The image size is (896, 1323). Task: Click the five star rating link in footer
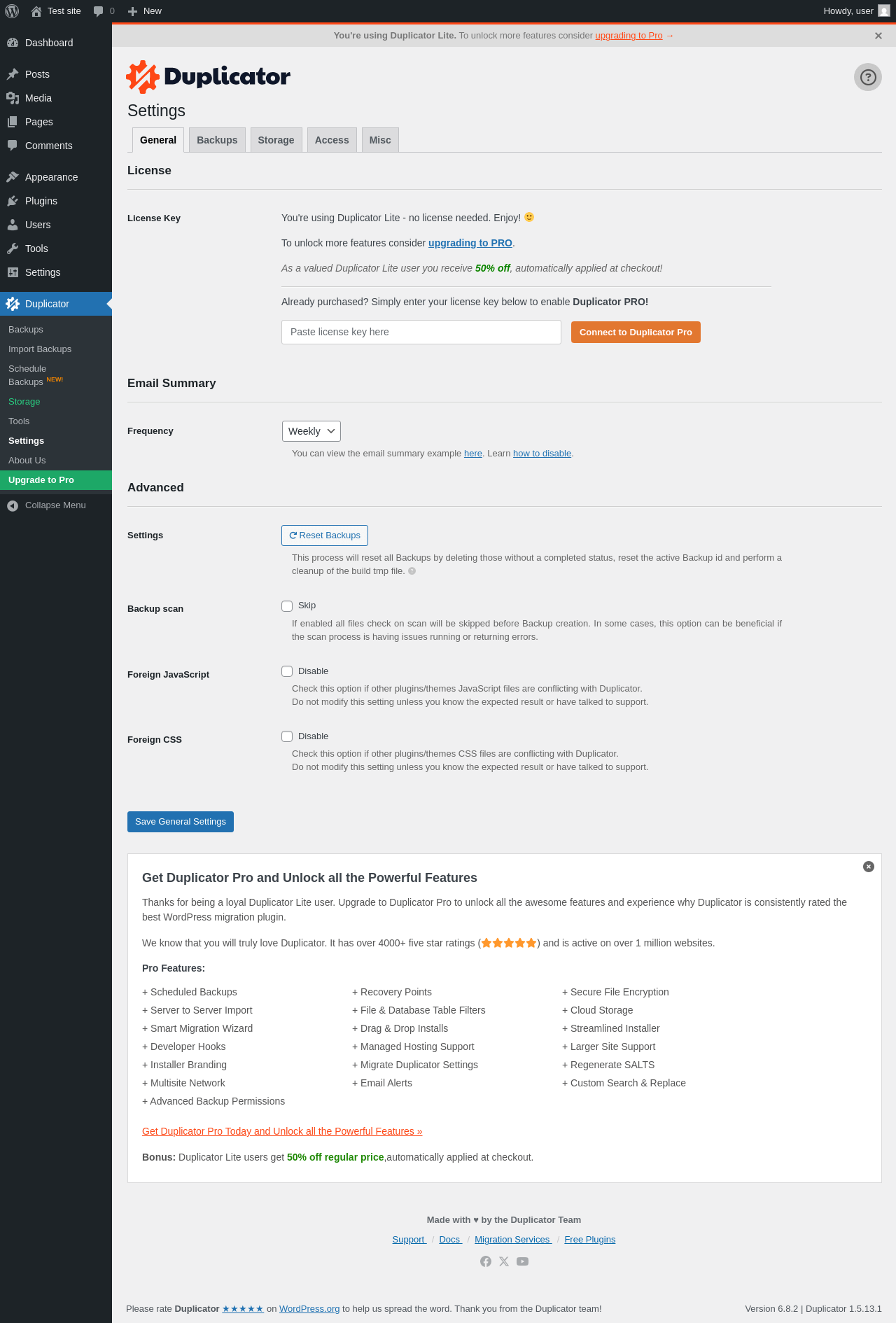(x=243, y=1309)
